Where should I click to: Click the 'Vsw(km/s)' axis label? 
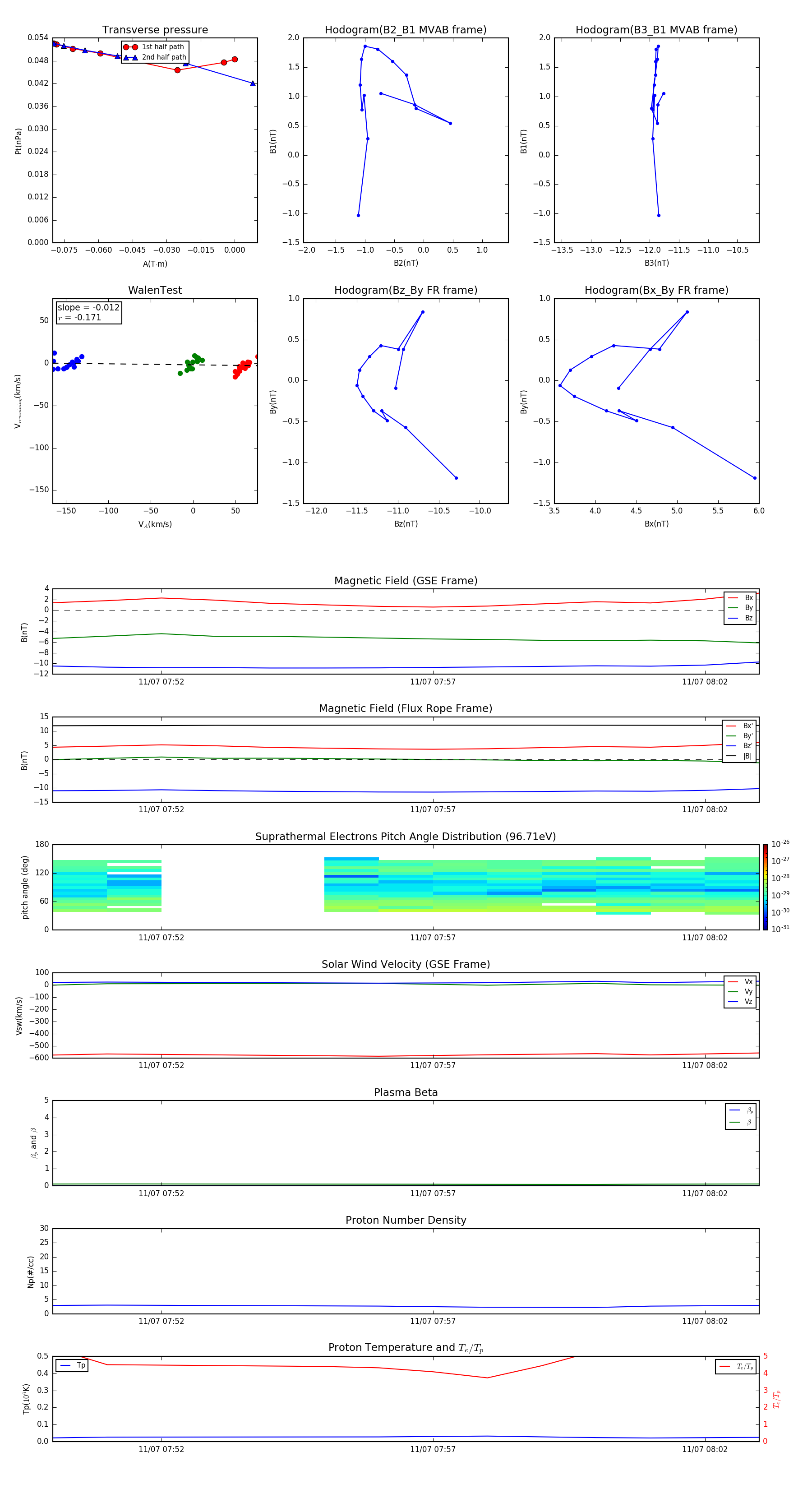19,1016
